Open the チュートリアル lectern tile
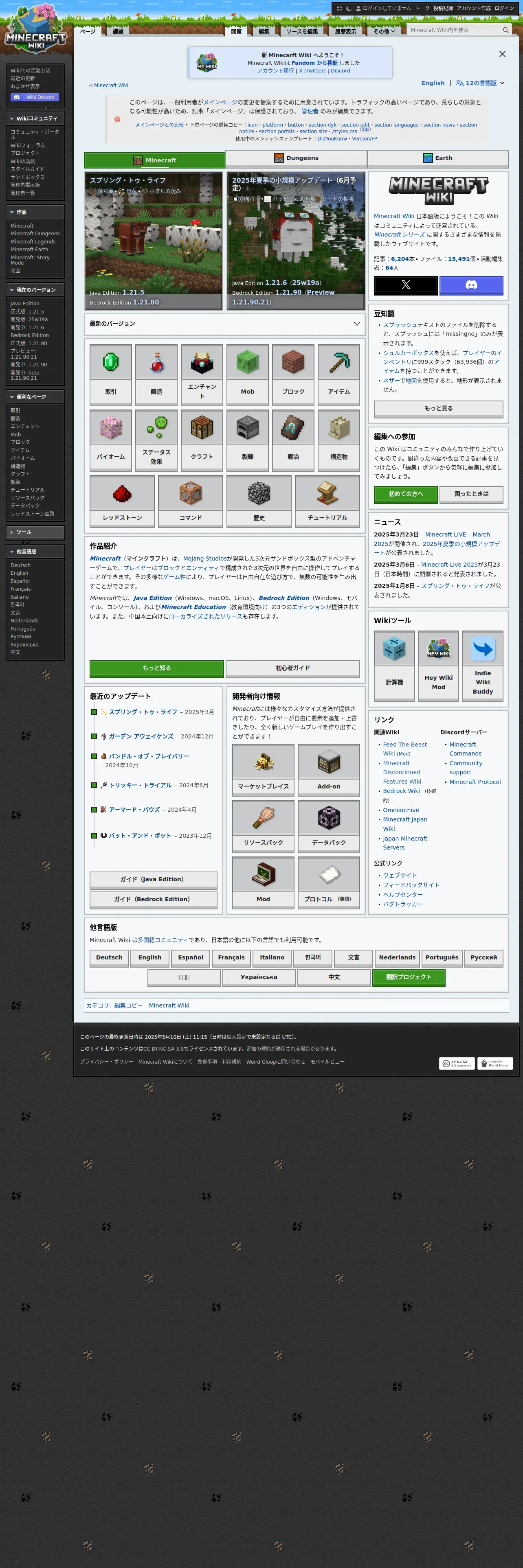Image resolution: width=523 pixels, height=1568 pixels. coord(327,501)
